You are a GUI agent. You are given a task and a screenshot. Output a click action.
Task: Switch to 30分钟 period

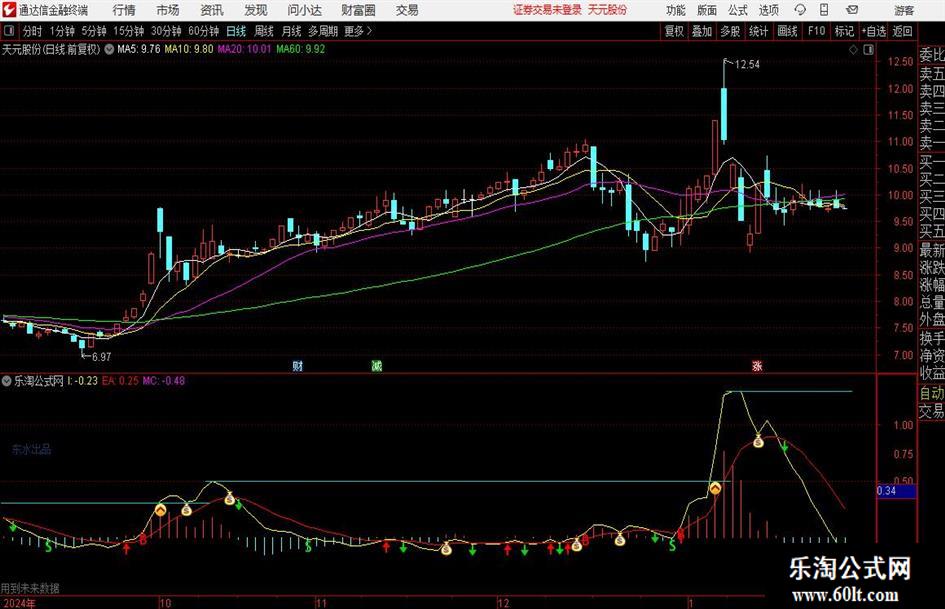[166, 31]
